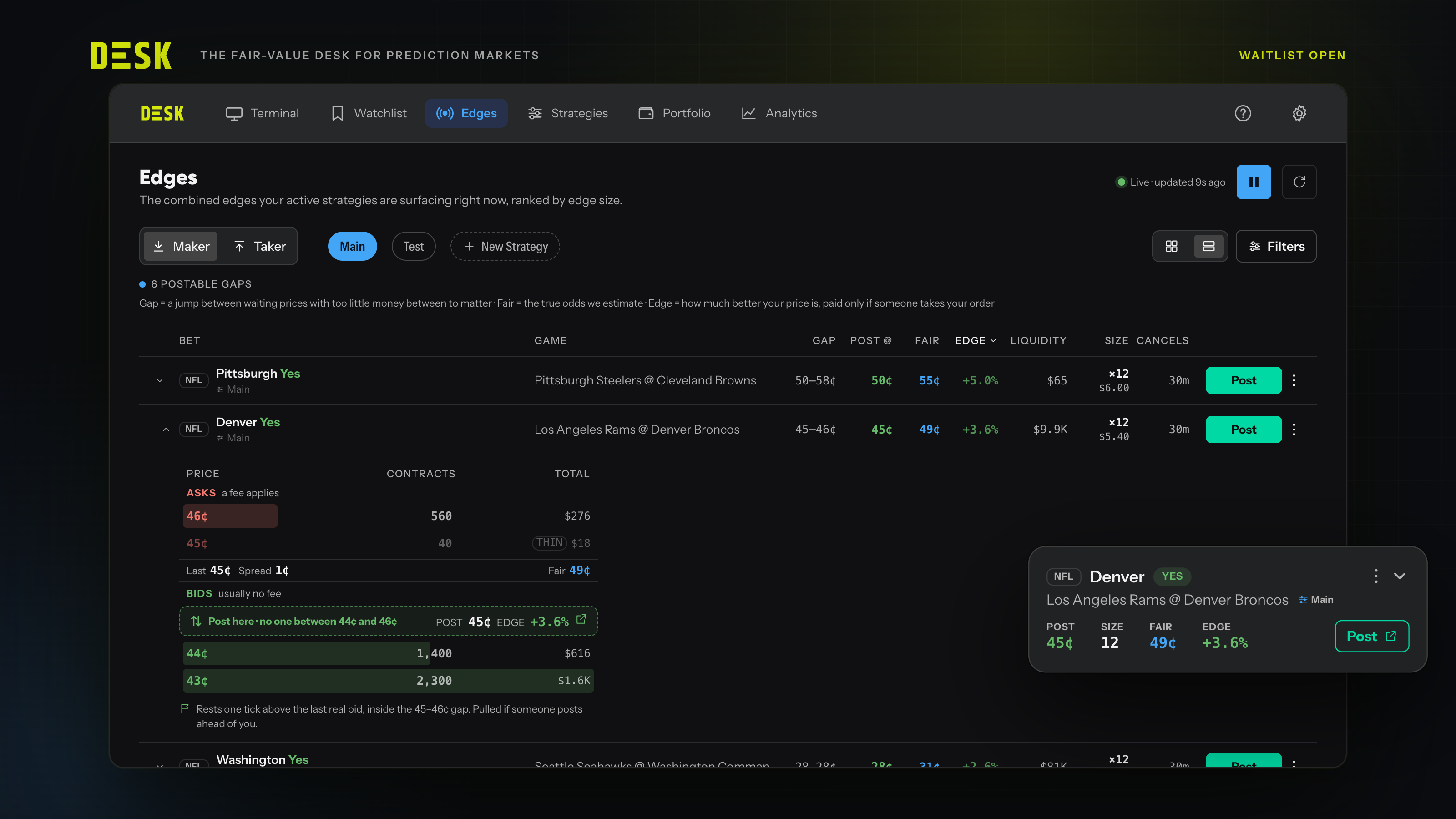Expand the Washington Yes row
1456x819 pixels.
pos(159,765)
